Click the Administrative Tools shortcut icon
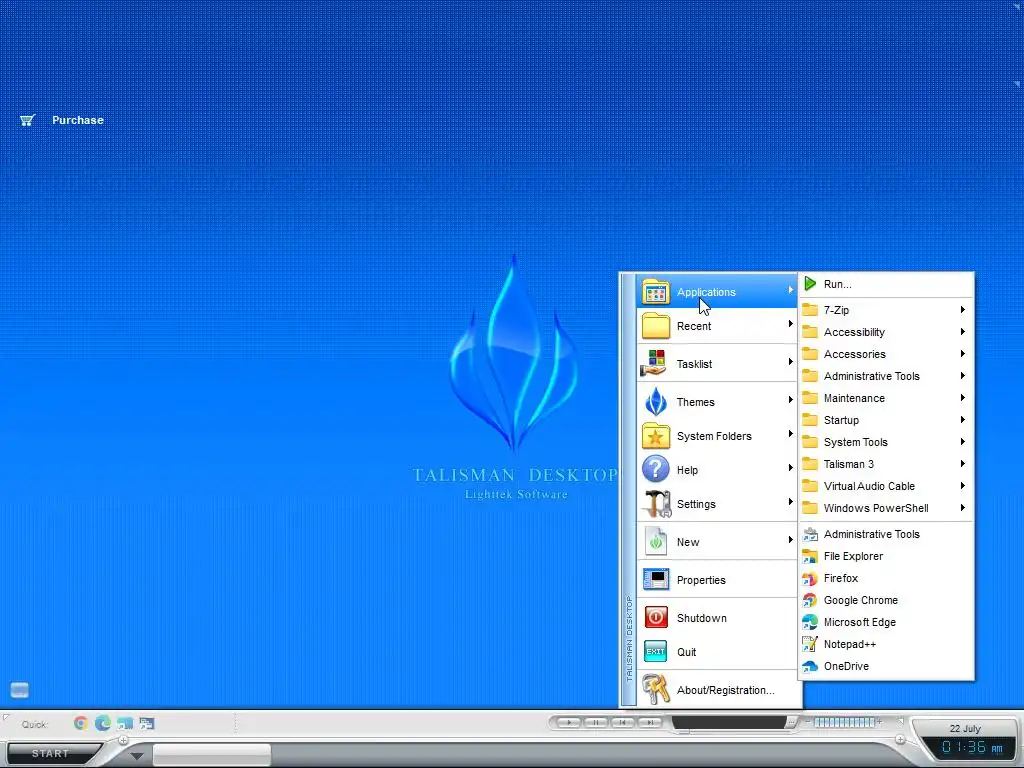The height and width of the screenshot is (768, 1024). click(810, 534)
